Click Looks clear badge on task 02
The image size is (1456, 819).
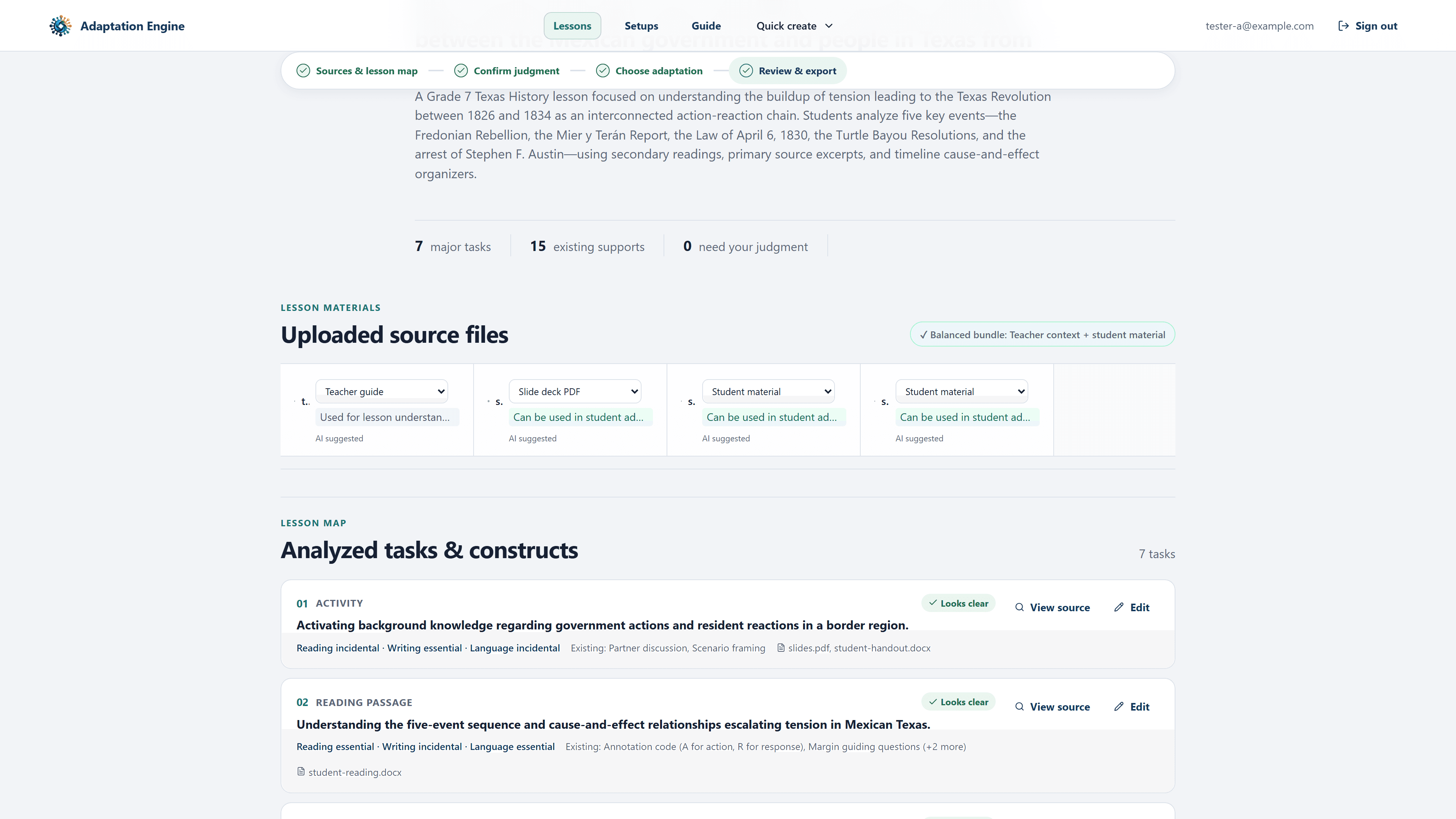point(958,702)
